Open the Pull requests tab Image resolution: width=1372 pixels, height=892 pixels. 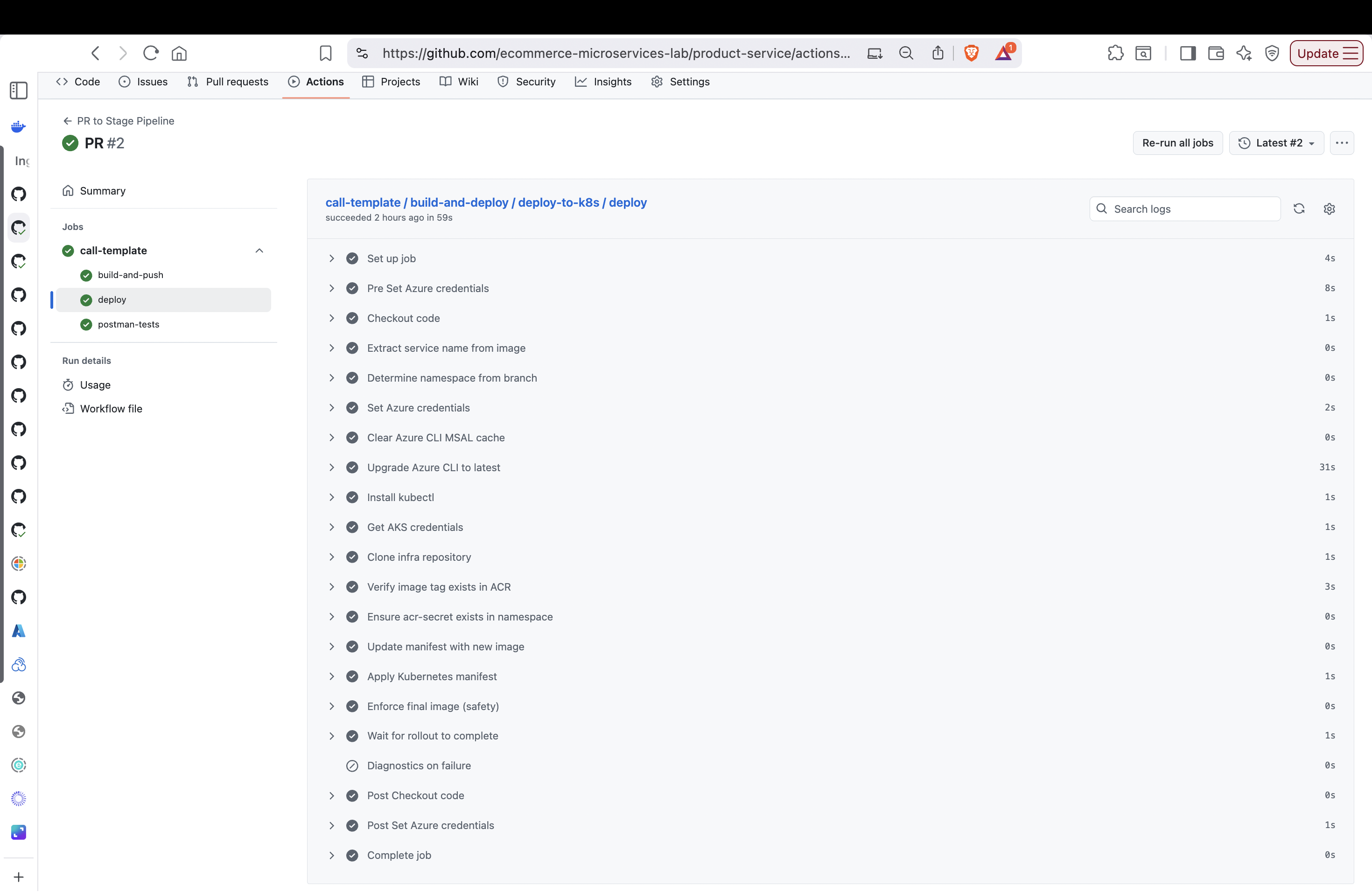(x=228, y=82)
